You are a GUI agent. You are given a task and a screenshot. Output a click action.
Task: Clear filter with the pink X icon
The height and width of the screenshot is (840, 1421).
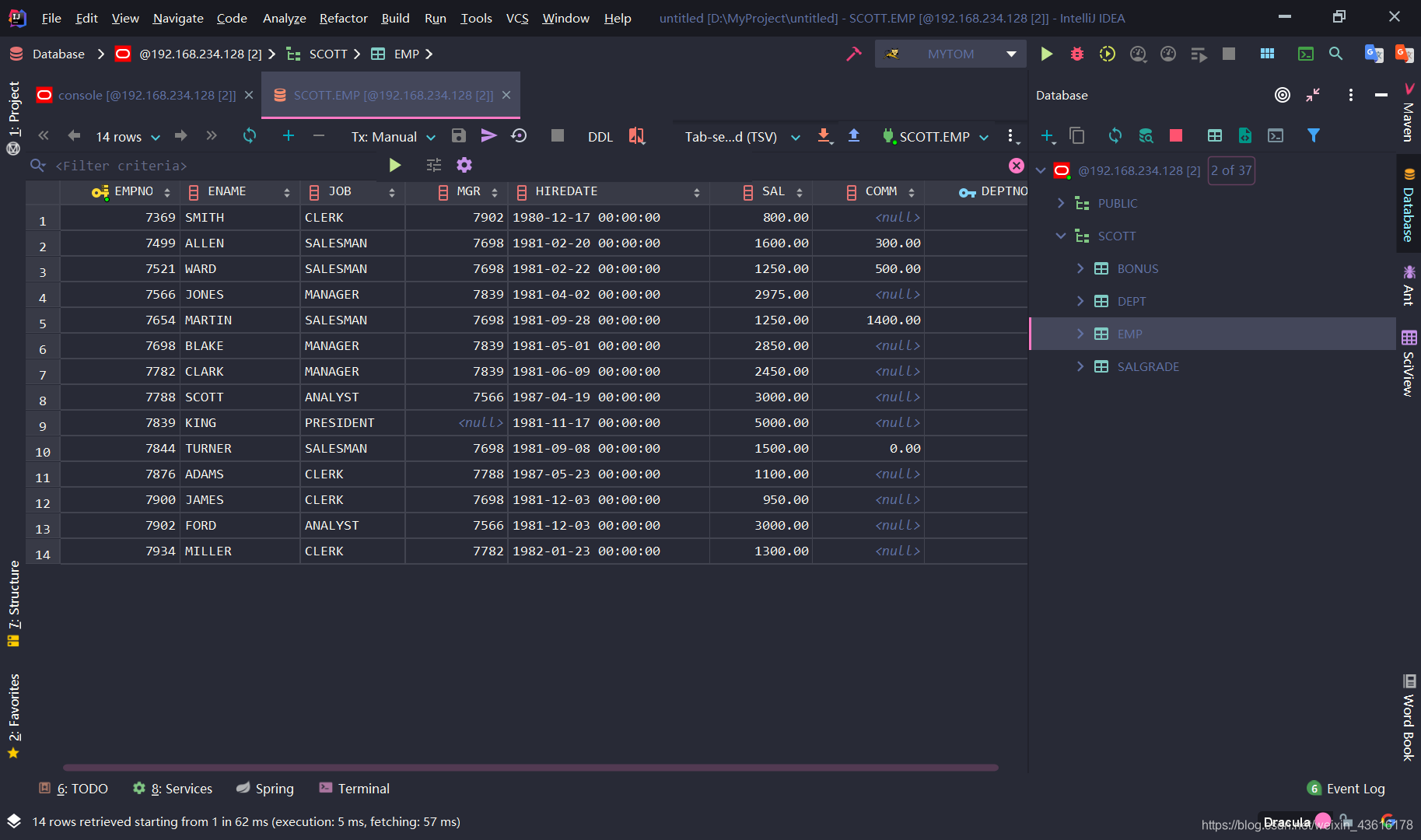coord(1017,166)
